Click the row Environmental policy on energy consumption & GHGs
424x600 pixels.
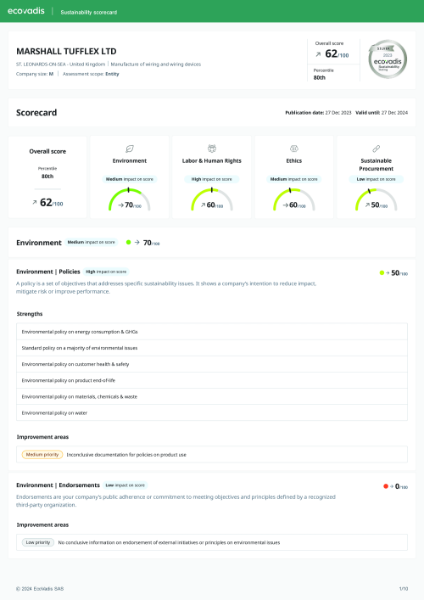[212, 332]
